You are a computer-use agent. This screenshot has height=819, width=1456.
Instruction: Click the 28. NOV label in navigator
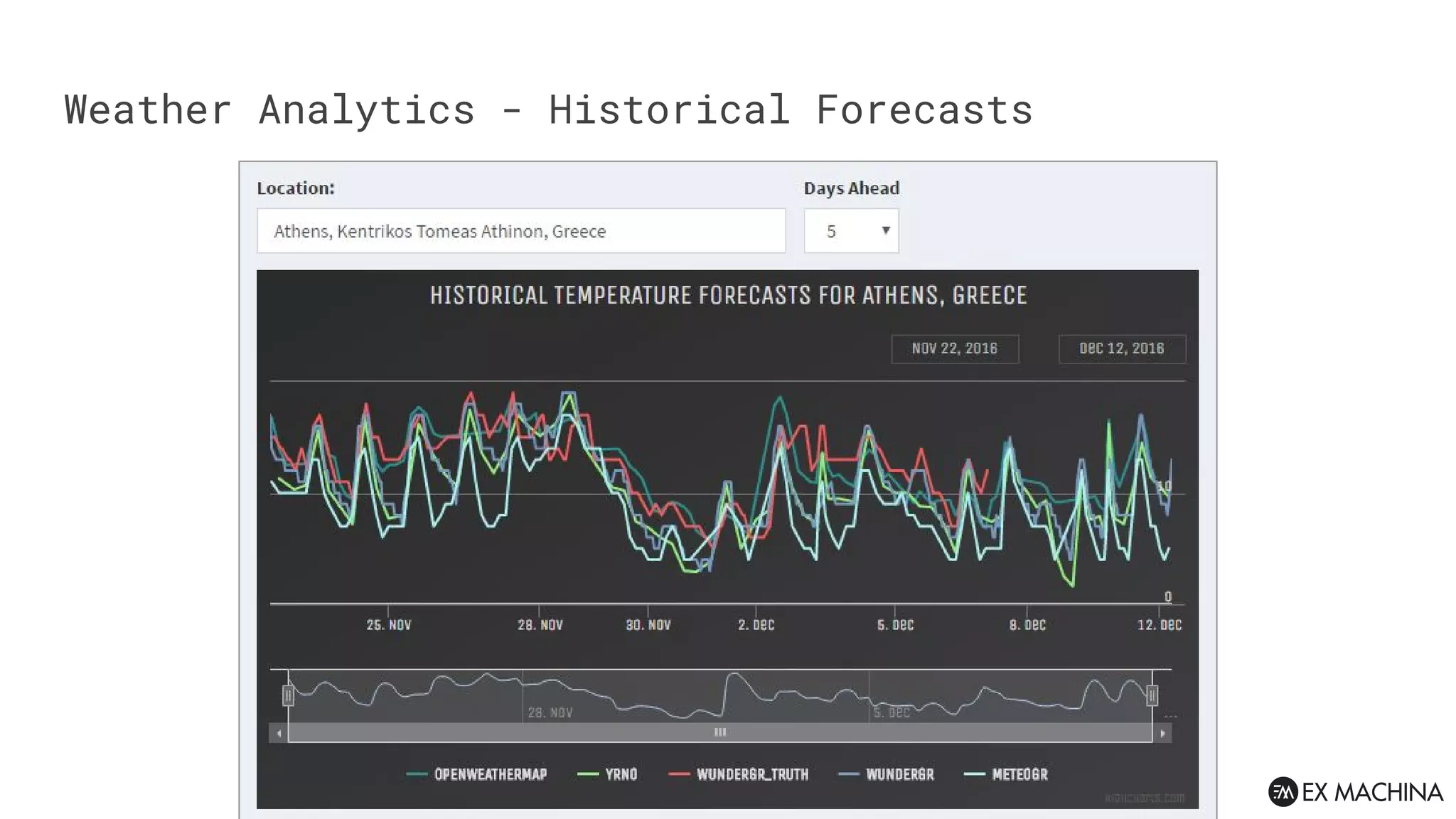click(x=550, y=712)
